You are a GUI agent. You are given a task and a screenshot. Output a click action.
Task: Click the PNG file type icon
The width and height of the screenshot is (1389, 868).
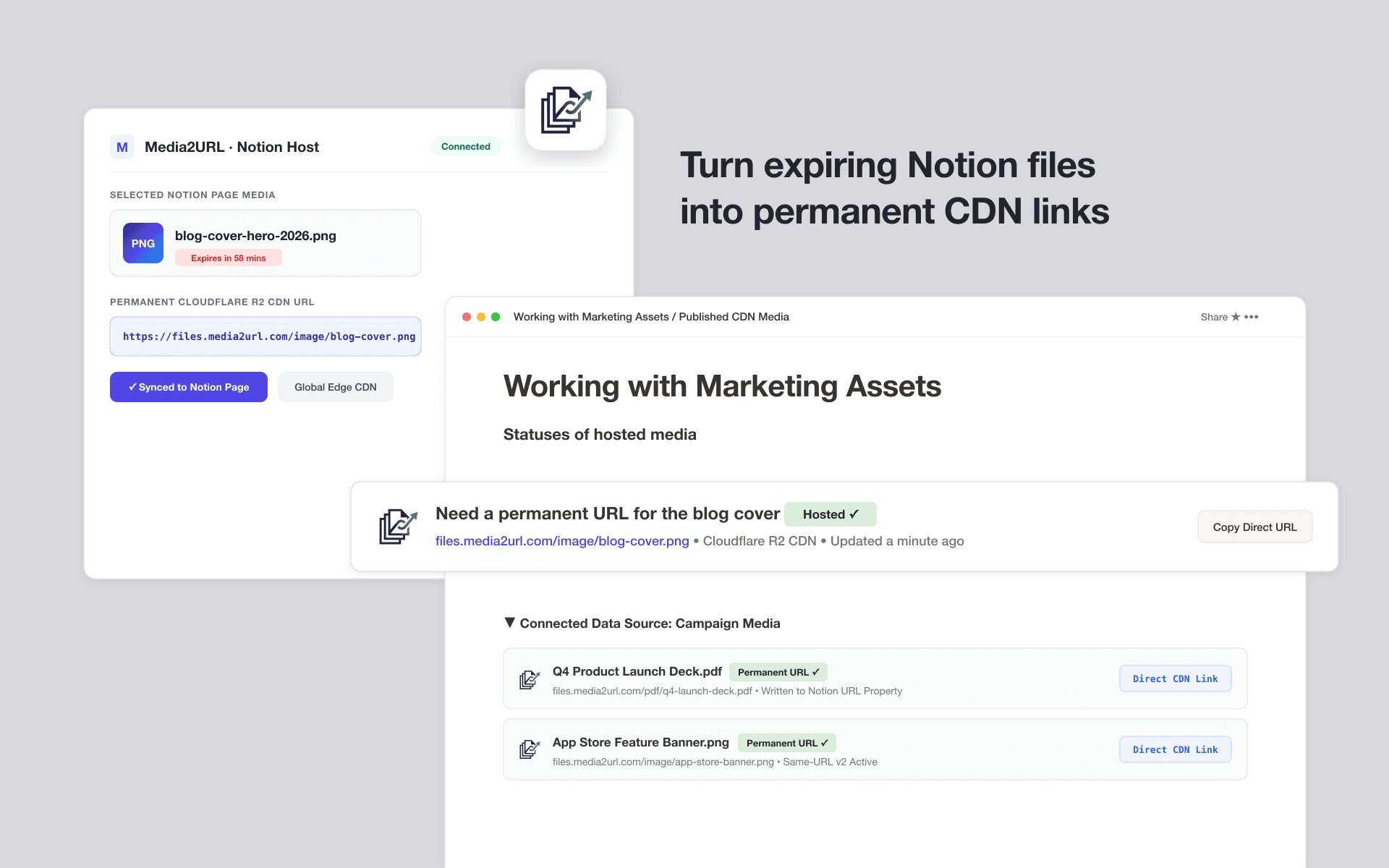pyautogui.click(x=143, y=243)
